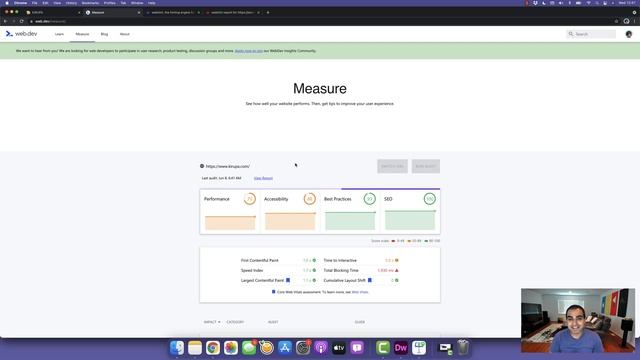Open Trash from the dock
640x360 pixels.
click(463, 348)
